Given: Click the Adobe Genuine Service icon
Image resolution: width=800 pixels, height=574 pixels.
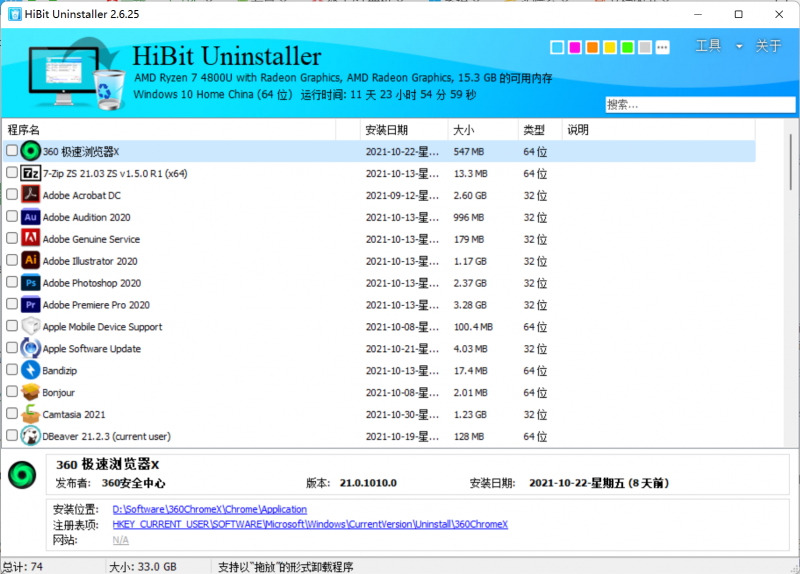Looking at the screenshot, I should tap(31, 239).
